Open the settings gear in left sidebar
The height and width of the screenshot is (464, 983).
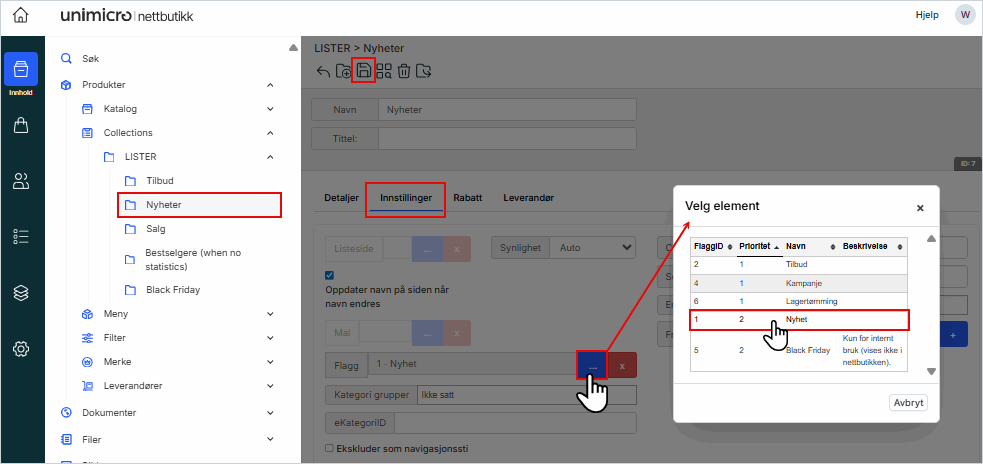[x=21, y=349]
